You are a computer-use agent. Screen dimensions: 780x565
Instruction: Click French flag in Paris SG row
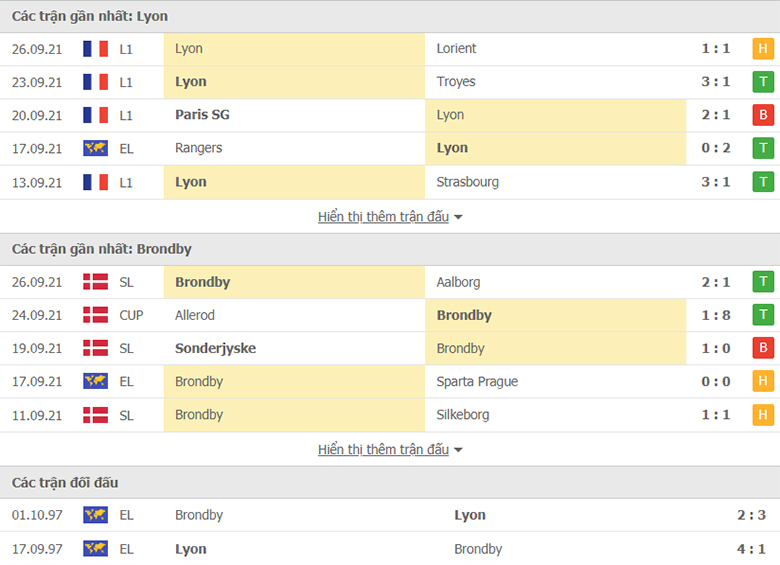(96, 115)
